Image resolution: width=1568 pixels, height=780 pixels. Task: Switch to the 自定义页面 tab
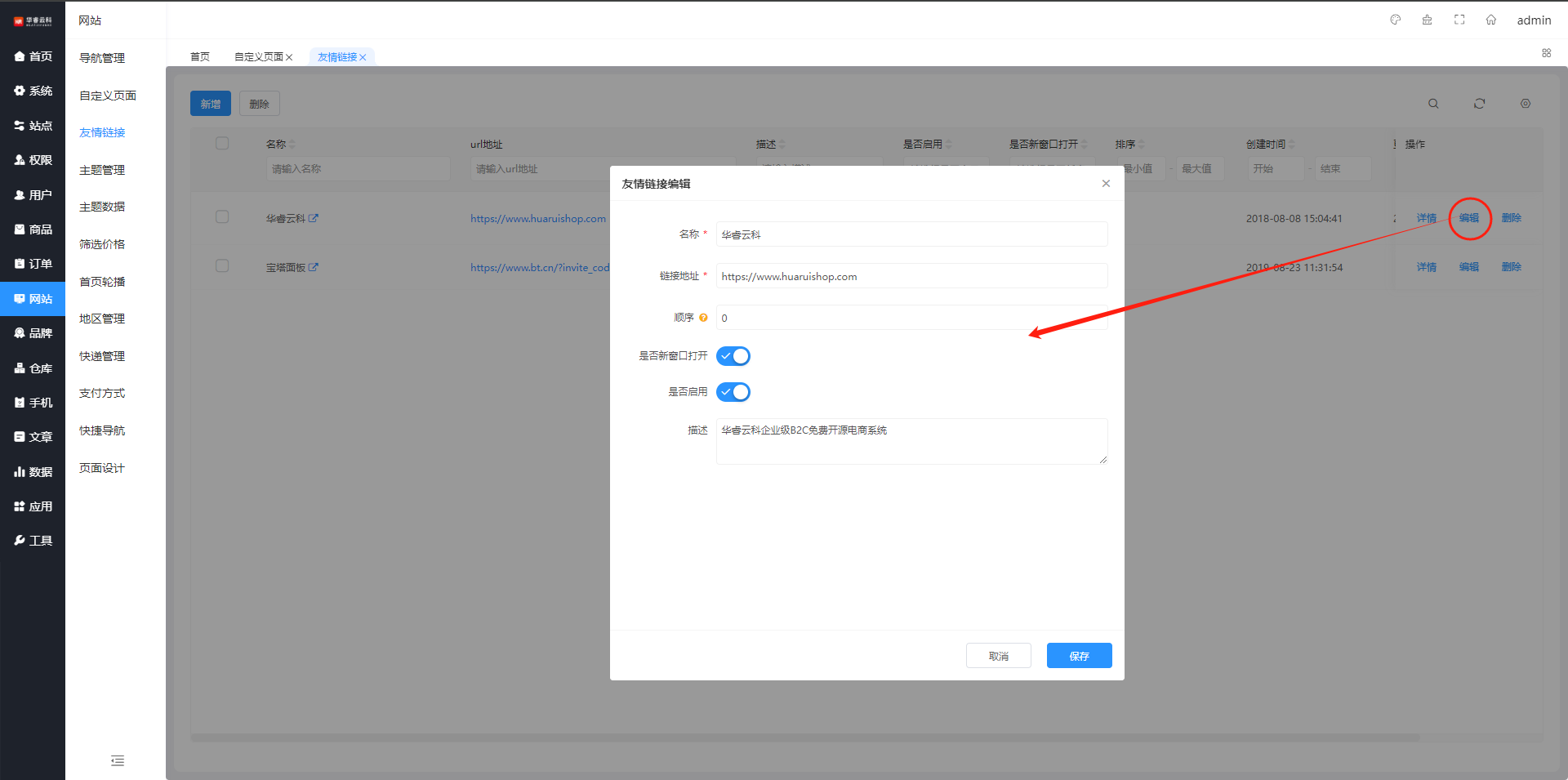(258, 57)
